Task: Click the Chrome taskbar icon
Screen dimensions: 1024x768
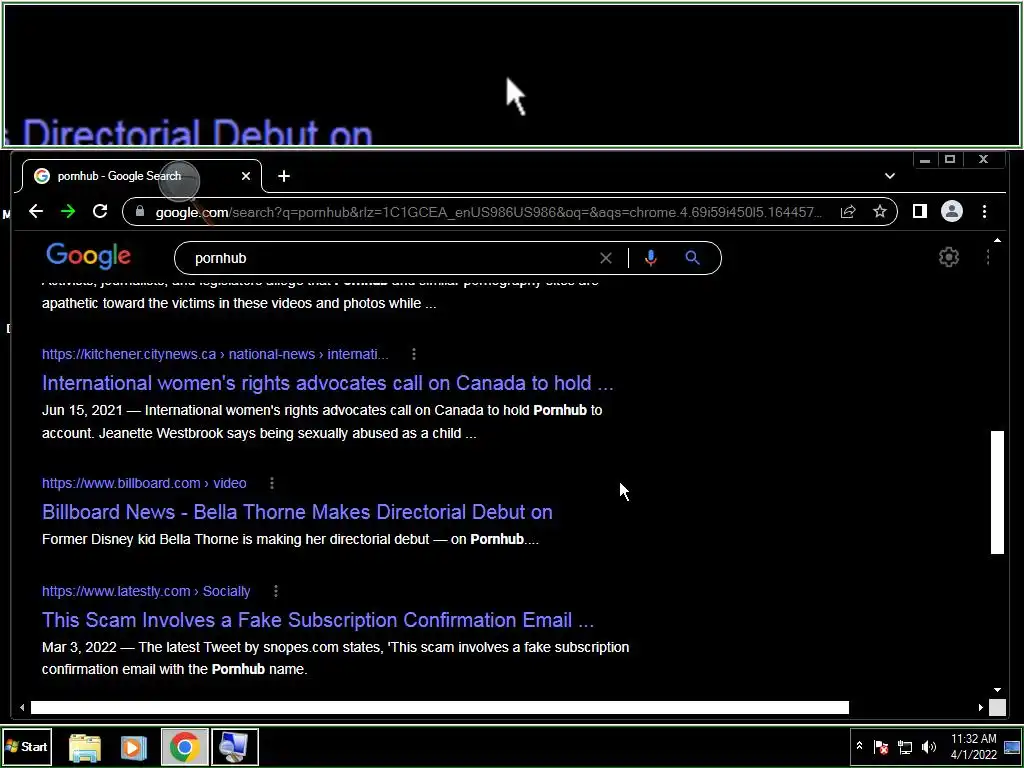Action: pyautogui.click(x=184, y=747)
